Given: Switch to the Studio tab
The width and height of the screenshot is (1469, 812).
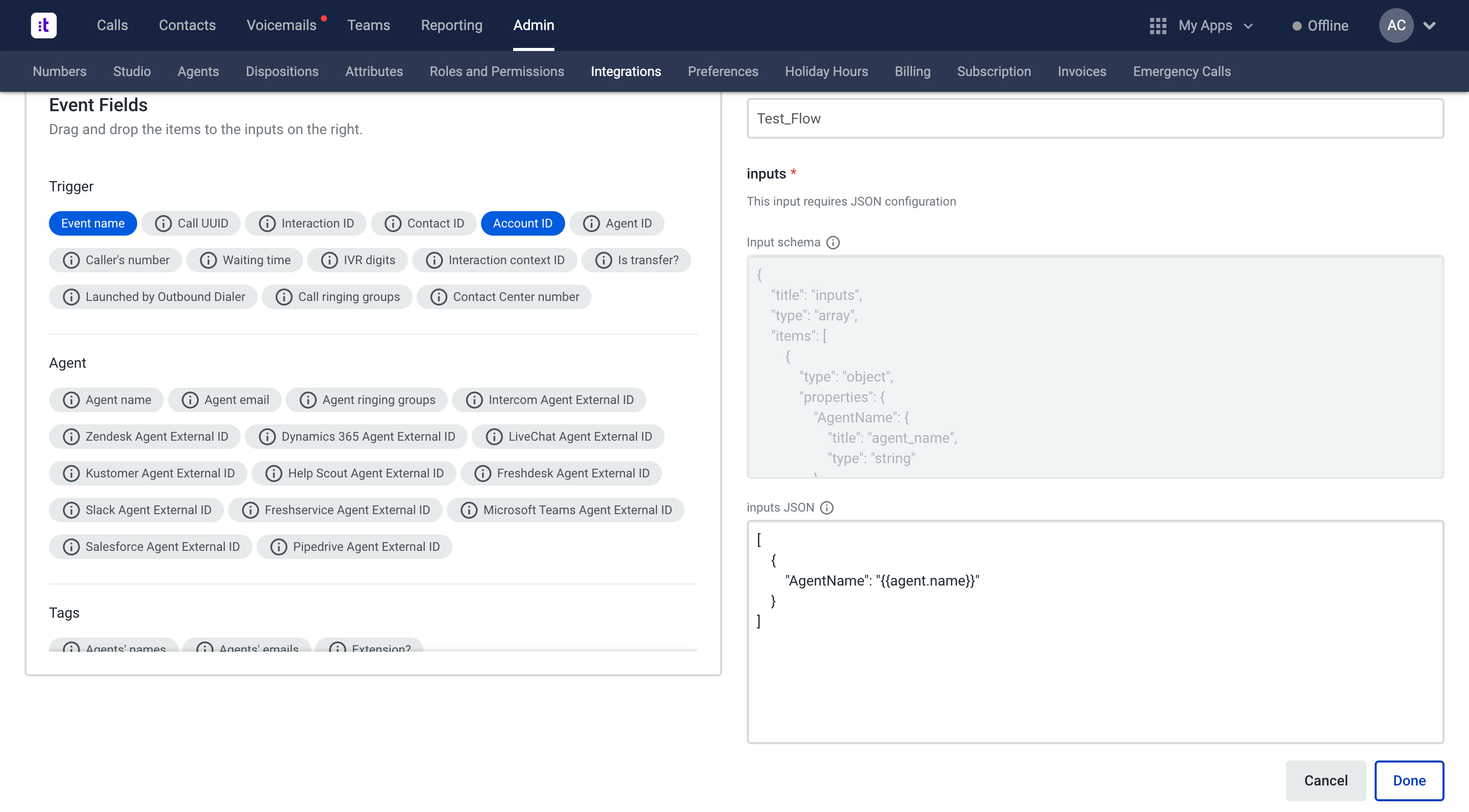Looking at the screenshot, I should [132, 71].
